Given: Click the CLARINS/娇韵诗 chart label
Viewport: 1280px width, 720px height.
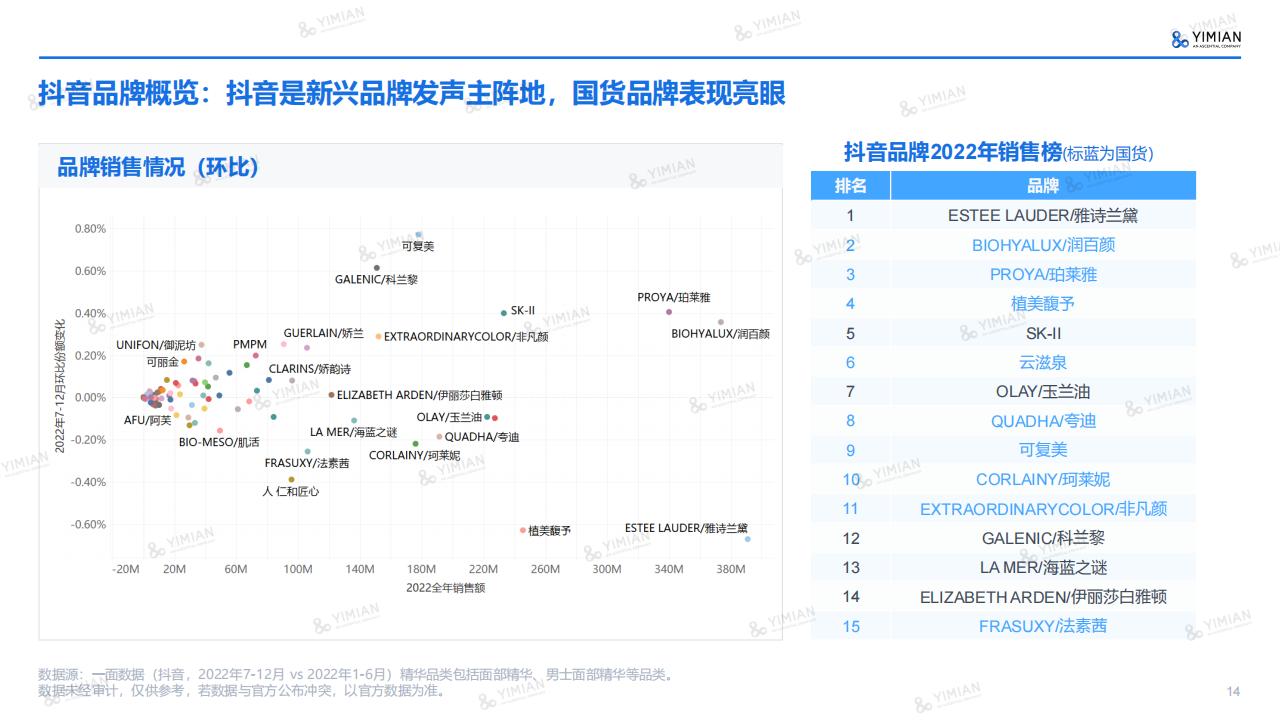Looking at the screenshot, I should (310, 369).
